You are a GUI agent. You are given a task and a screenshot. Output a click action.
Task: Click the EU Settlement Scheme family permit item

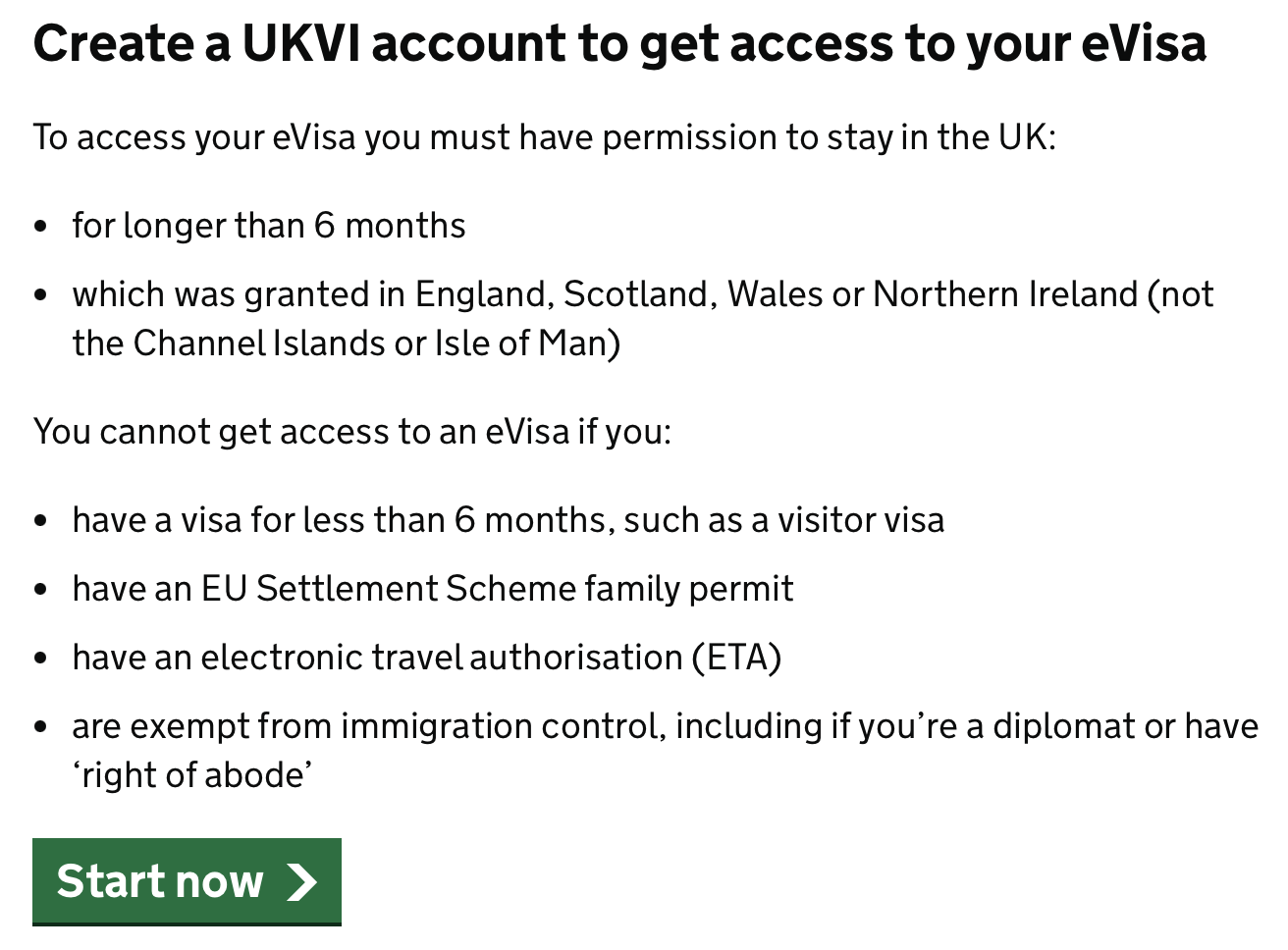click(x=433, y=589)
